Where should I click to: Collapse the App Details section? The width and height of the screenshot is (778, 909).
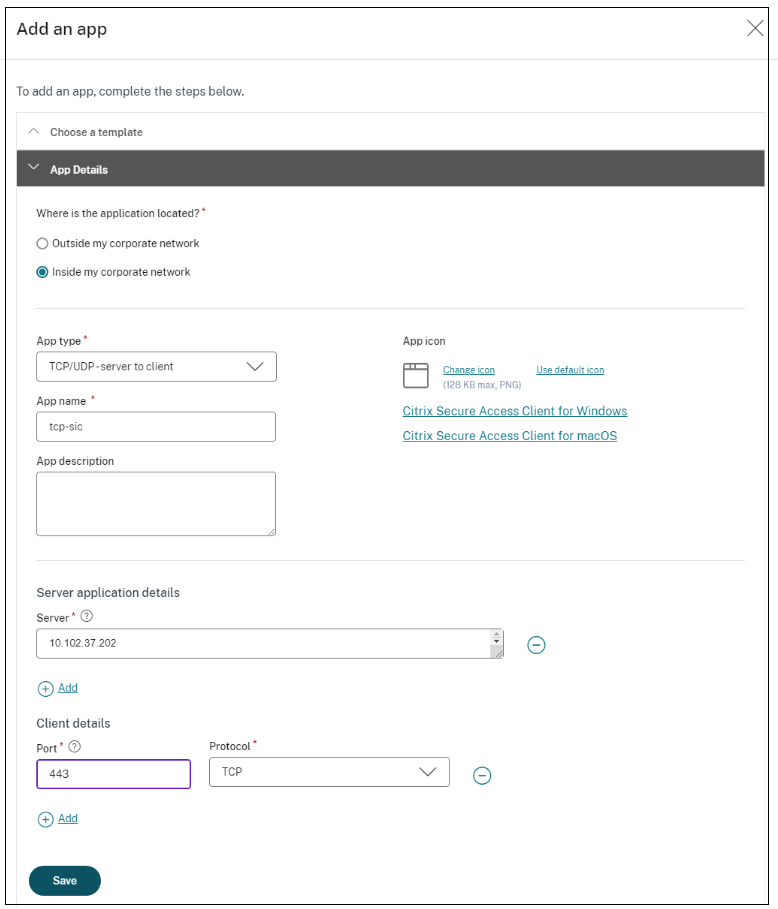click(x=34, y=169)
